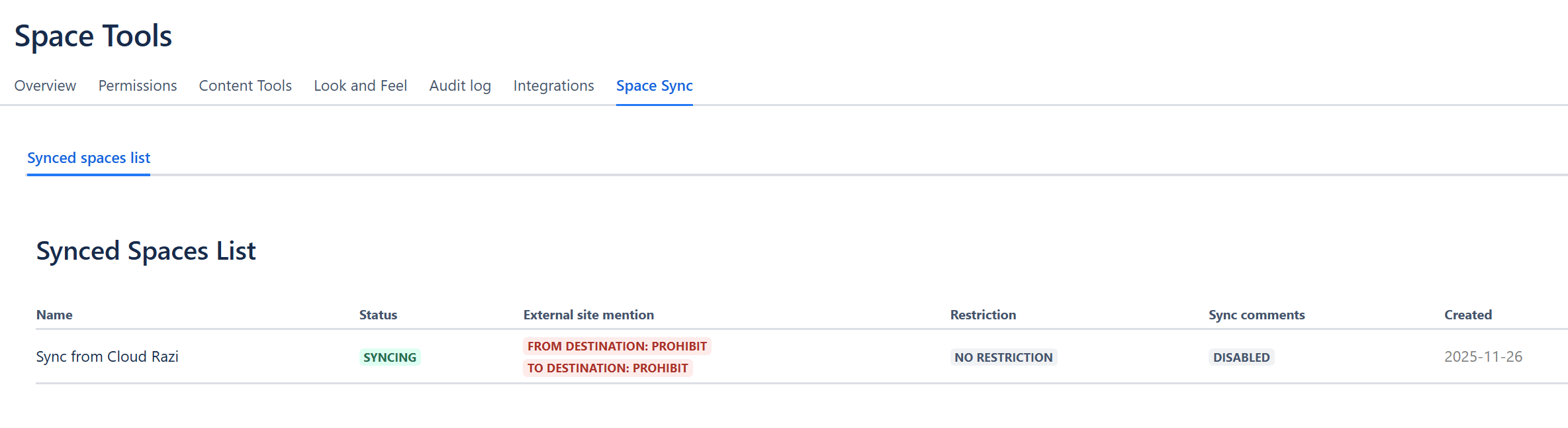This screenshot has height=428, width=1568.
Task: Switch to the Permissions tab
Action: coord(138,85)
